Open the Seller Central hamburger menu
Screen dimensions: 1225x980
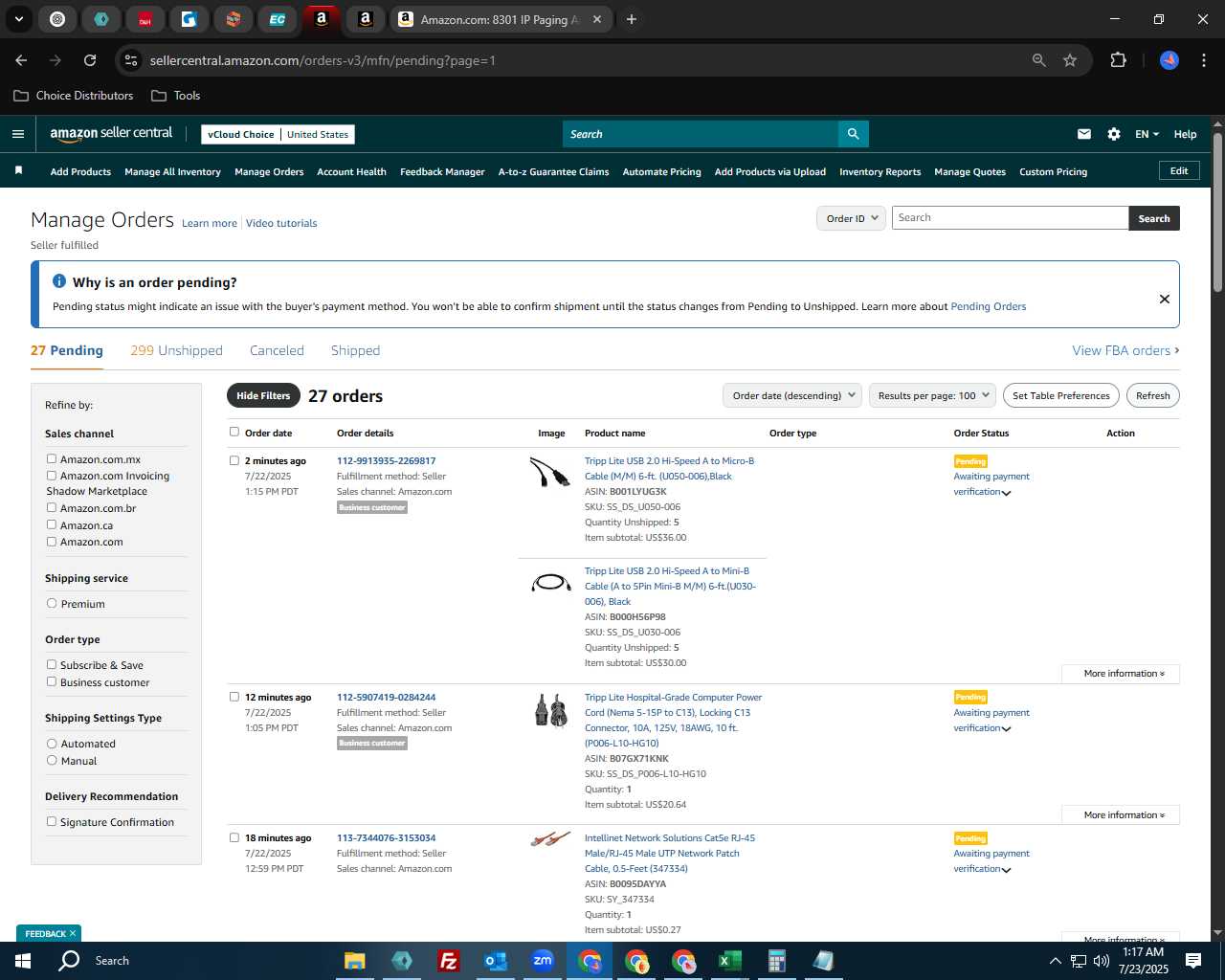(x=18, y=134)
